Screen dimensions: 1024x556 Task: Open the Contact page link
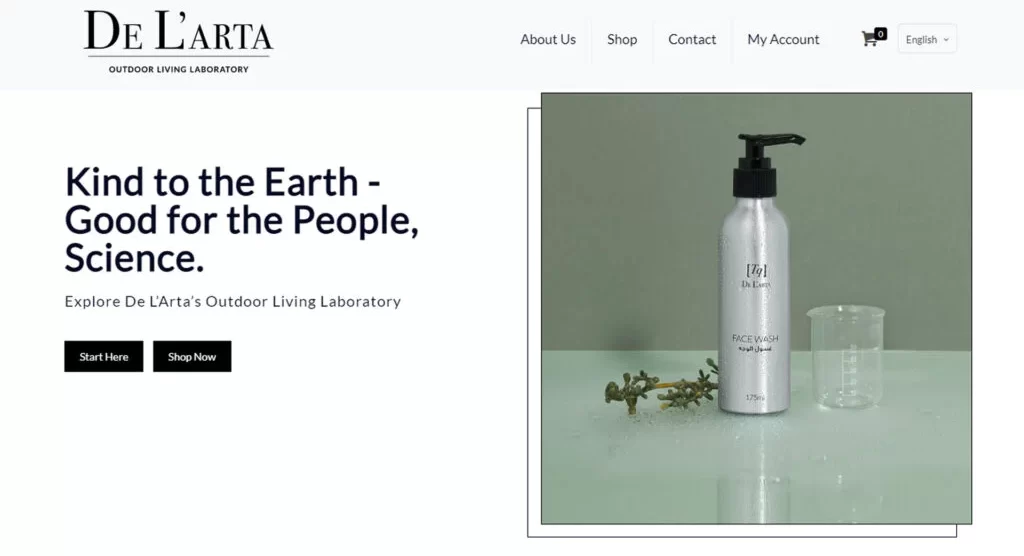[692, 39]
